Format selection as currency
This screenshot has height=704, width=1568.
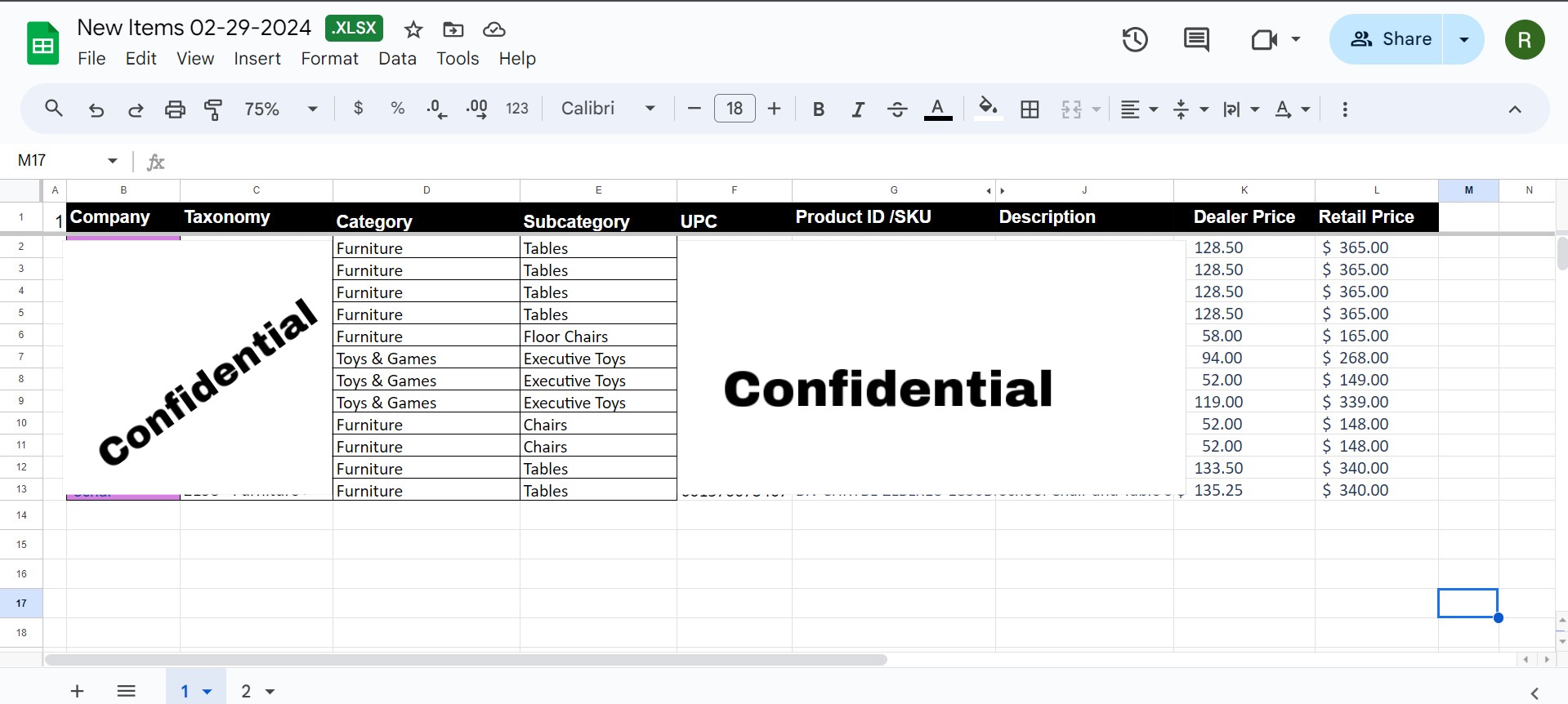click(x=358, y=108)
